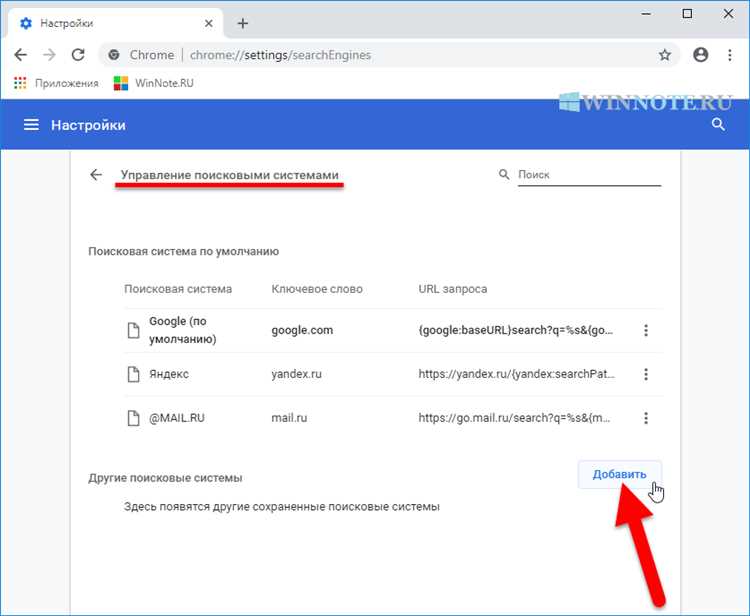Click the magnifier icon in blue header
The image size is (750, 616).
718,125
